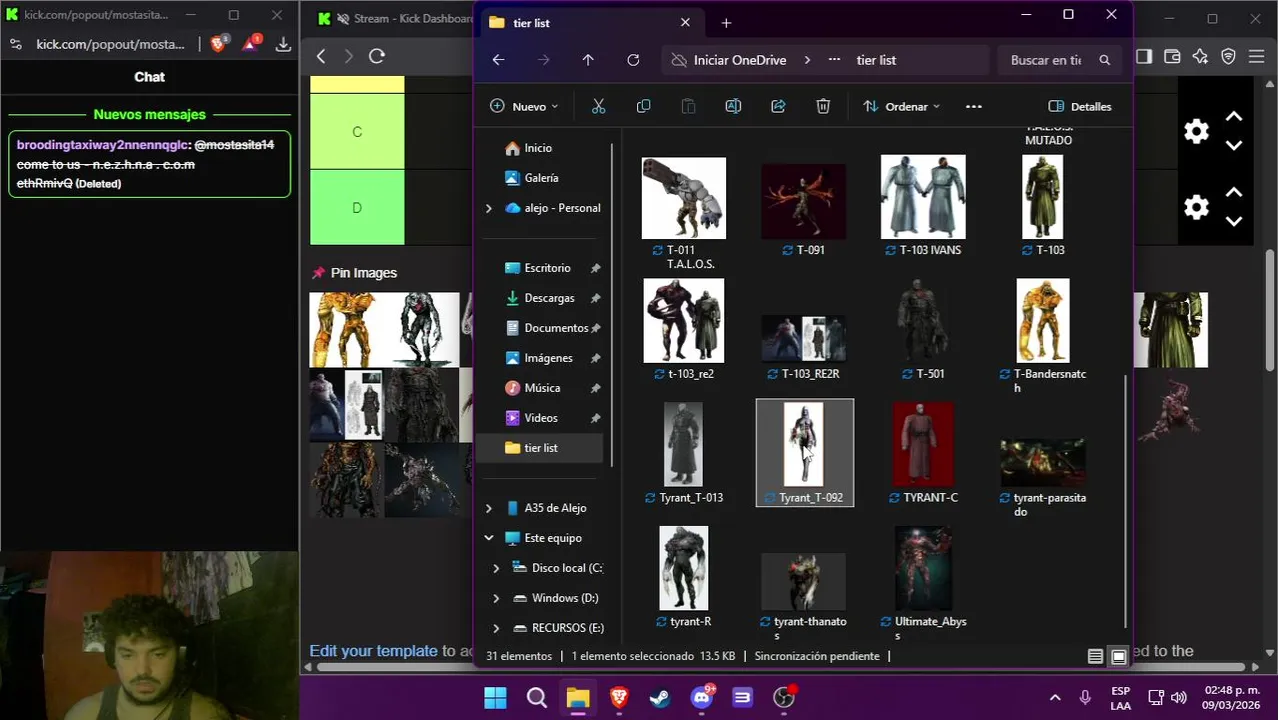Refresh the tier list folder view
Screen dimensions: 1278x720
tap(633, 60)
